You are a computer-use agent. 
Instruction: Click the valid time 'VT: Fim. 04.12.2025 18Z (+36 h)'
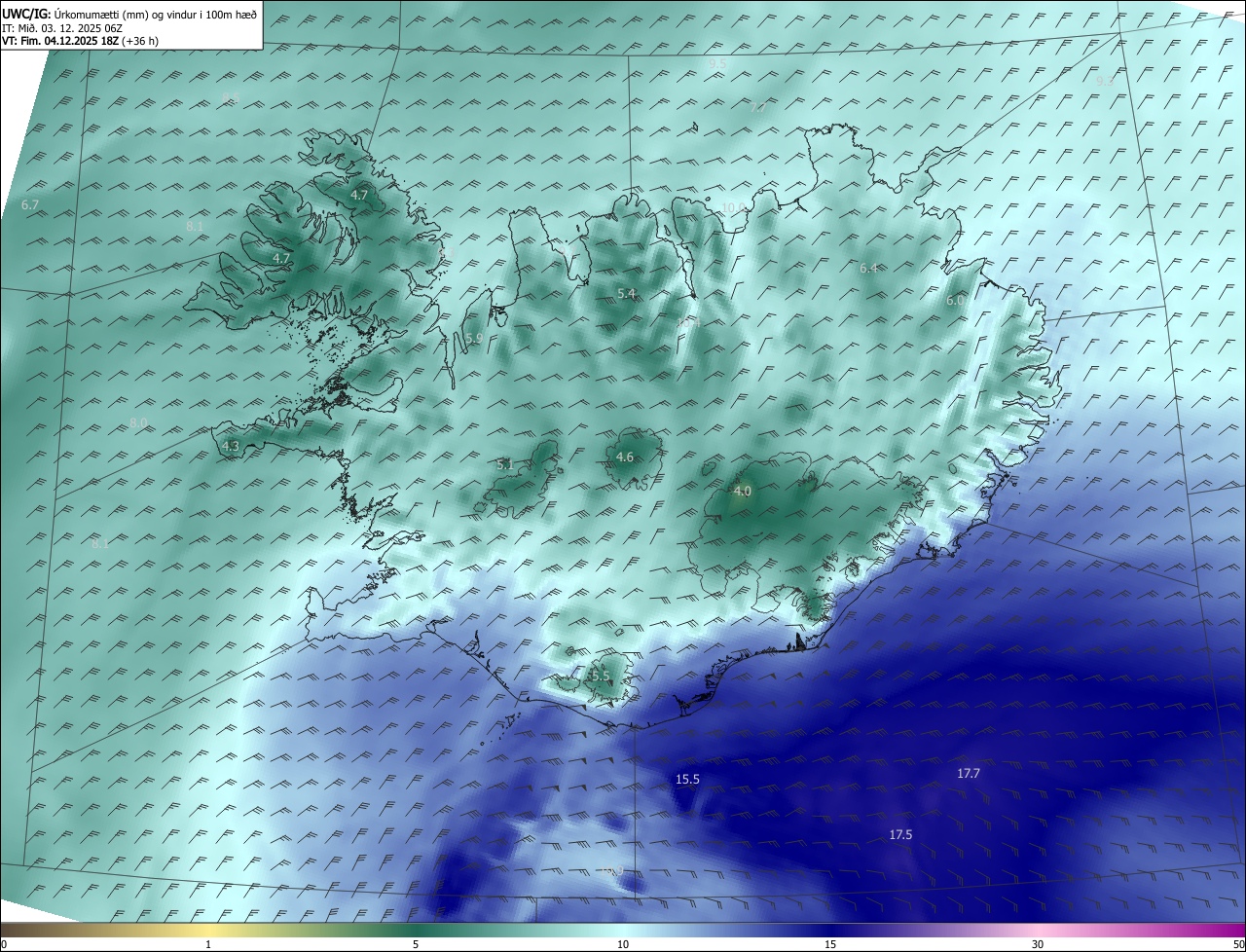(x=80, y=41)
